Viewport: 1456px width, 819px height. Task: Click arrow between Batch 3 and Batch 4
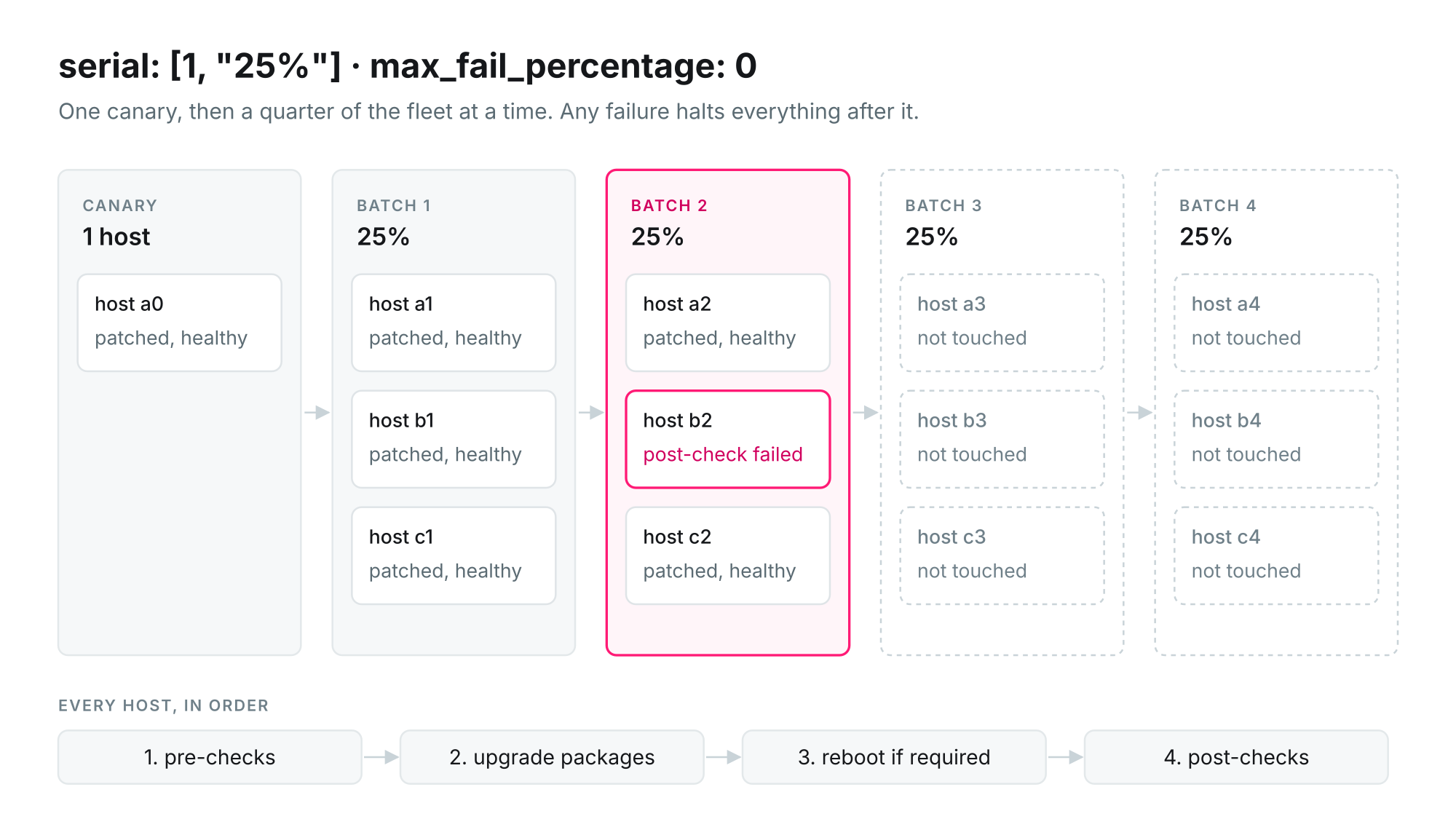coord(1139,413)
